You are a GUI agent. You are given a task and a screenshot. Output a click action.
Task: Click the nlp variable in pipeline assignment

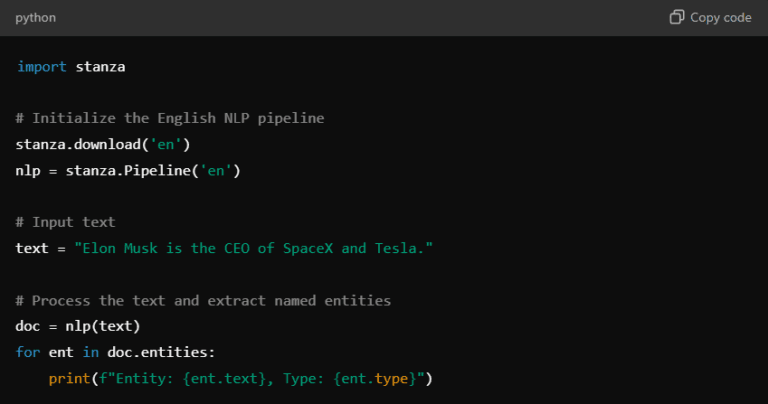click(28, 170)
